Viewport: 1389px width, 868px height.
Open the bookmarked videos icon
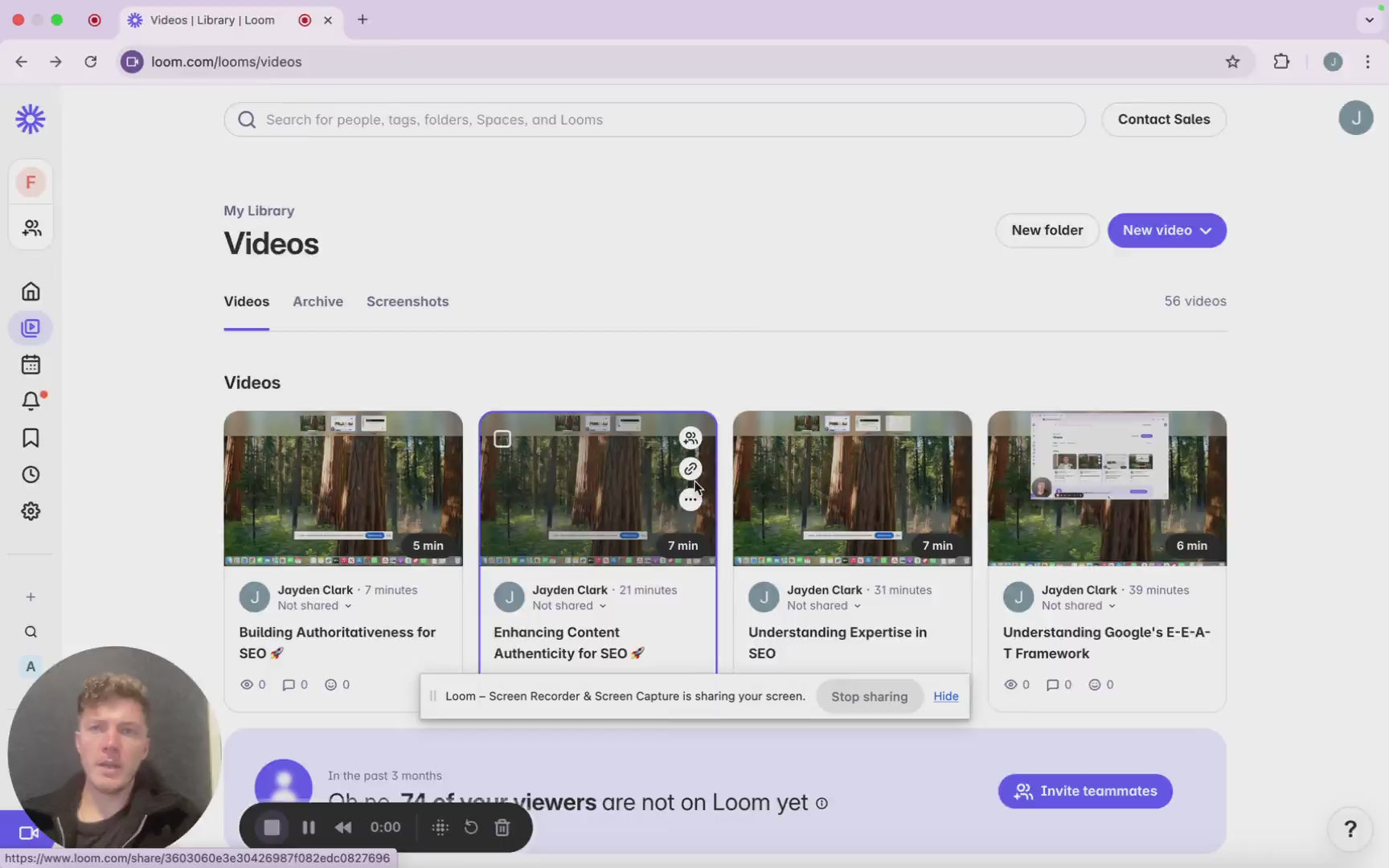pos(31,438)
